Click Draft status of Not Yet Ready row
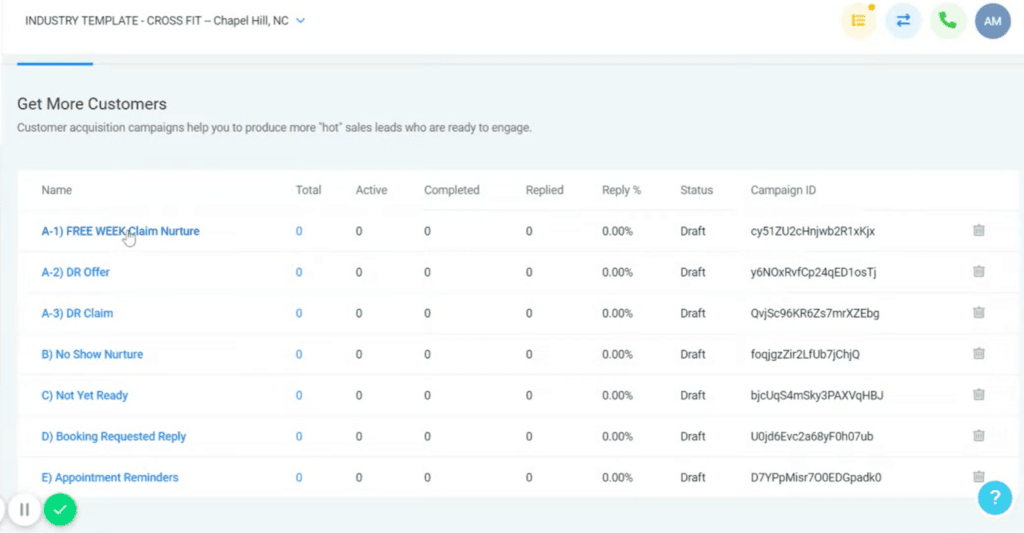This screenshot has width=1024, height=533. (693, 395)
